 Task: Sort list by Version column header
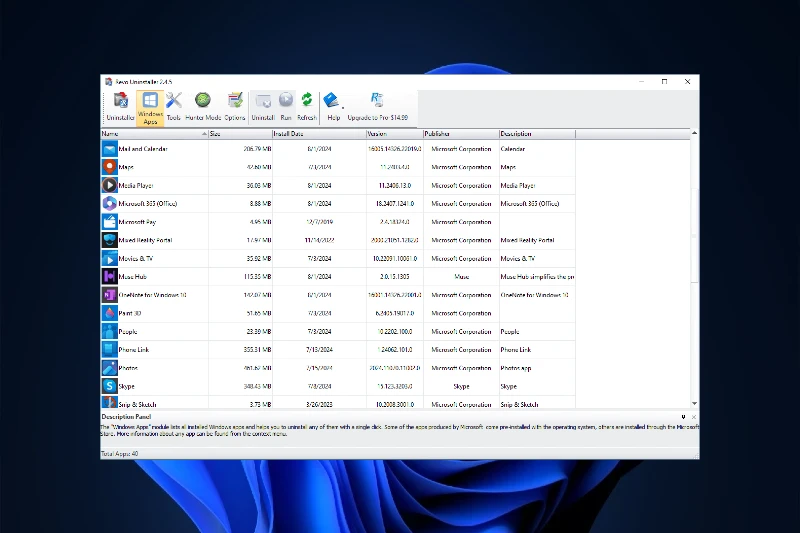coord(395,134)
